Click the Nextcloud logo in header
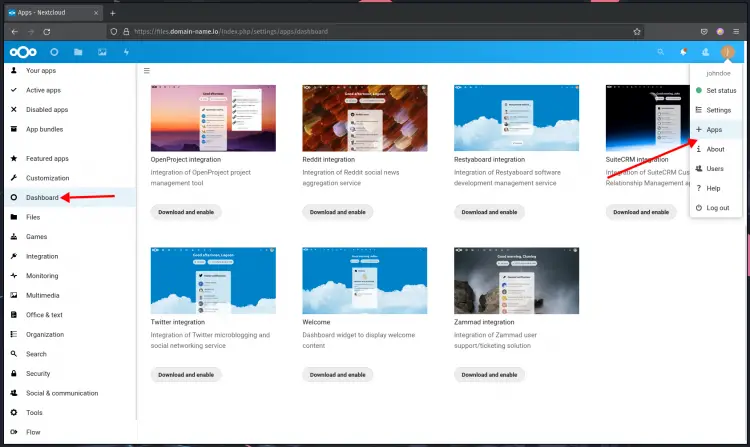 pos(23,52)
